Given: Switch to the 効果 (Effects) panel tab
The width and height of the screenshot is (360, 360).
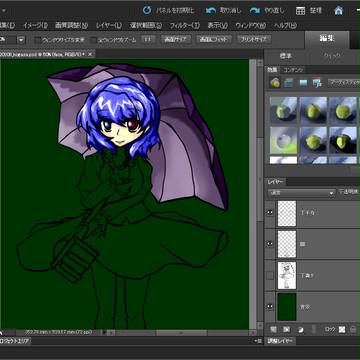Looking at the screenshot, I should click(x=271, y=70).
